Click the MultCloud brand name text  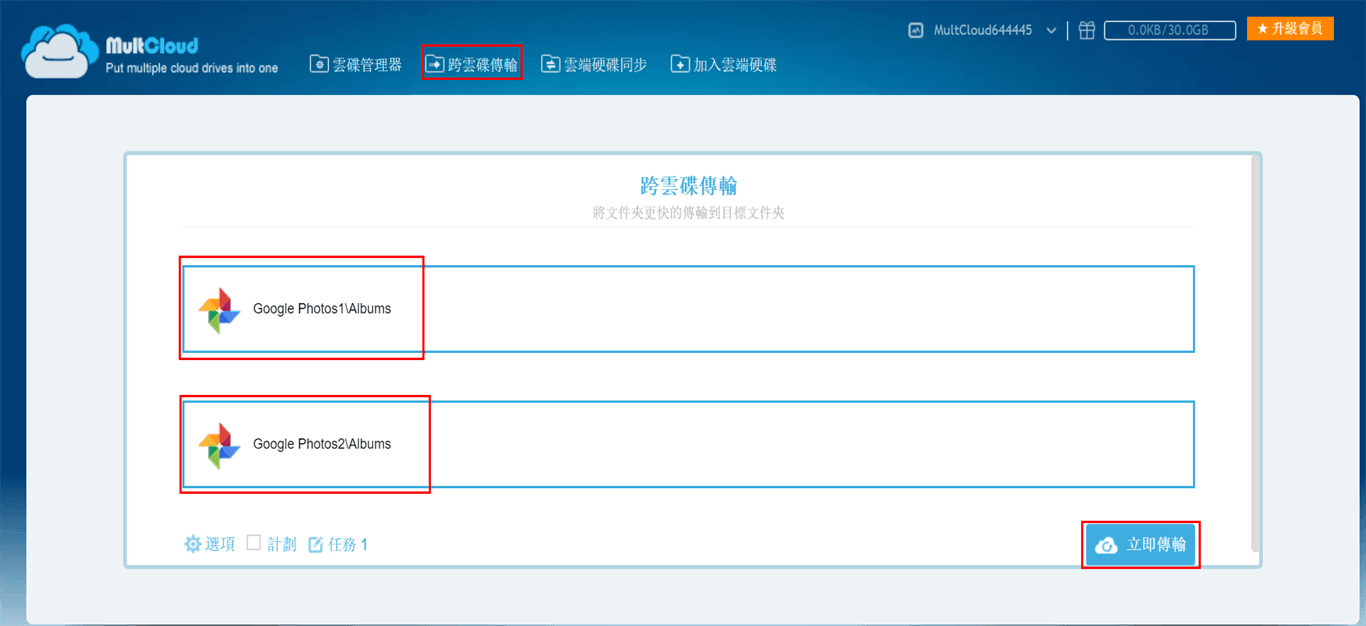click(152, 45)
